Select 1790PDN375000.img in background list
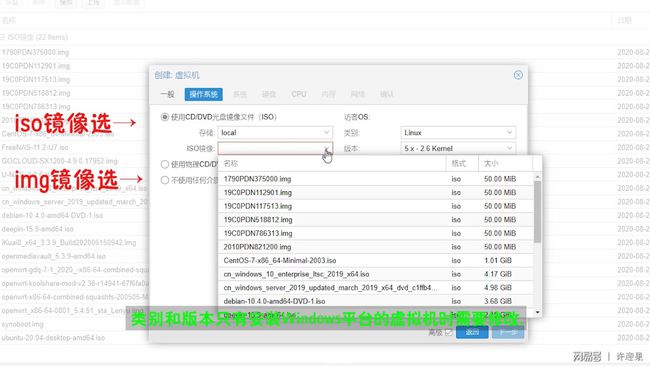This screenshot has height=367, width=650. pyautogui.click(x=35, y=52)
